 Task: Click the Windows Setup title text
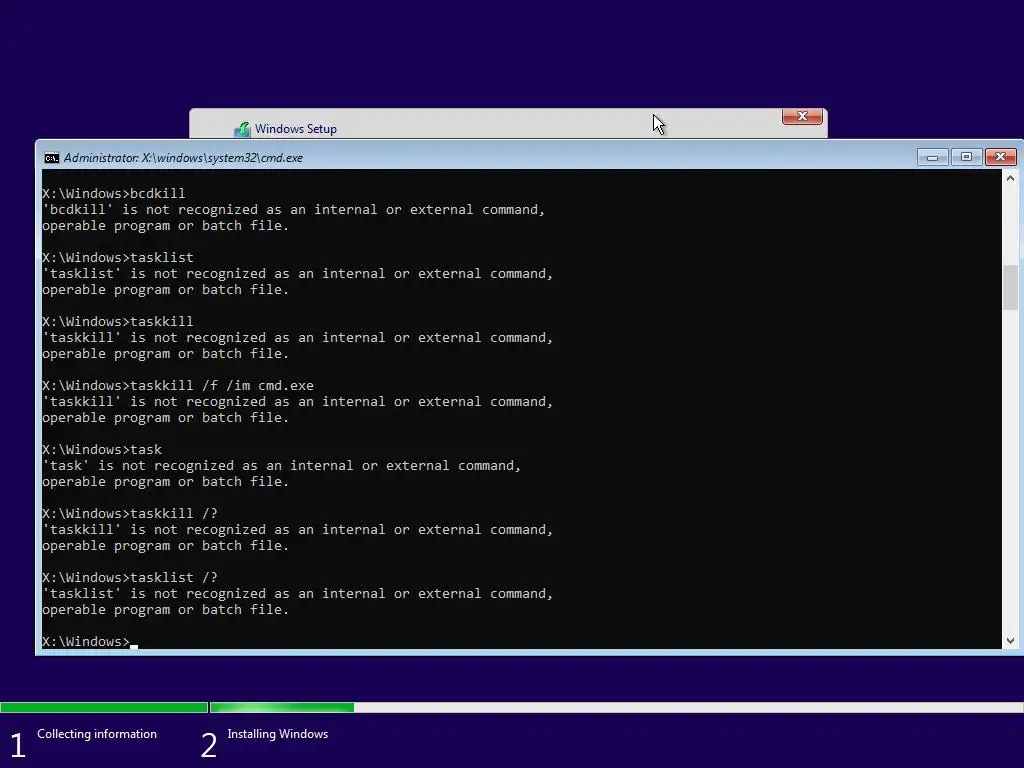click(296, 129)
